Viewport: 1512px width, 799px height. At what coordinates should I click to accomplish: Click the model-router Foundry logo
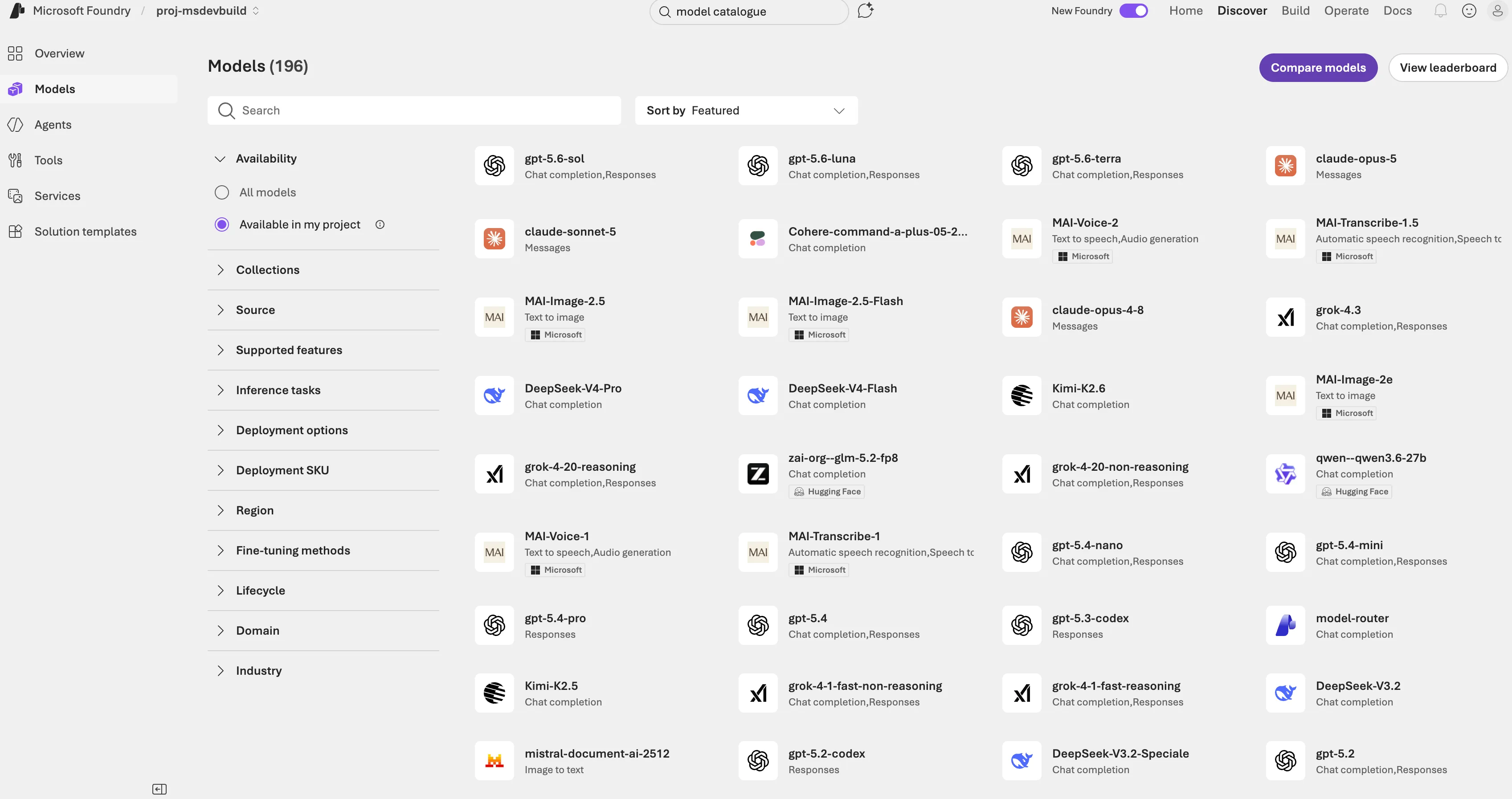point(1285,625)
